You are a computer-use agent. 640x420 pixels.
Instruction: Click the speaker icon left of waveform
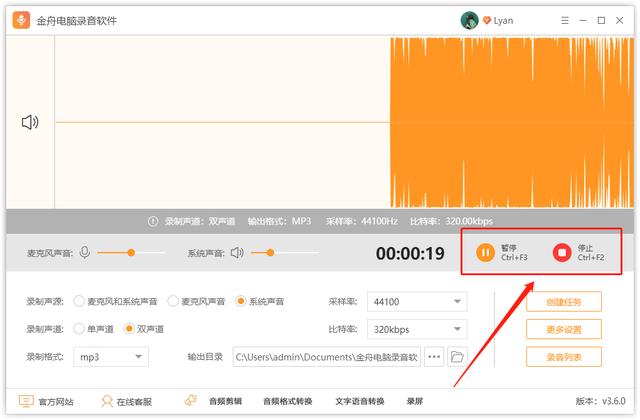(30, 122)
